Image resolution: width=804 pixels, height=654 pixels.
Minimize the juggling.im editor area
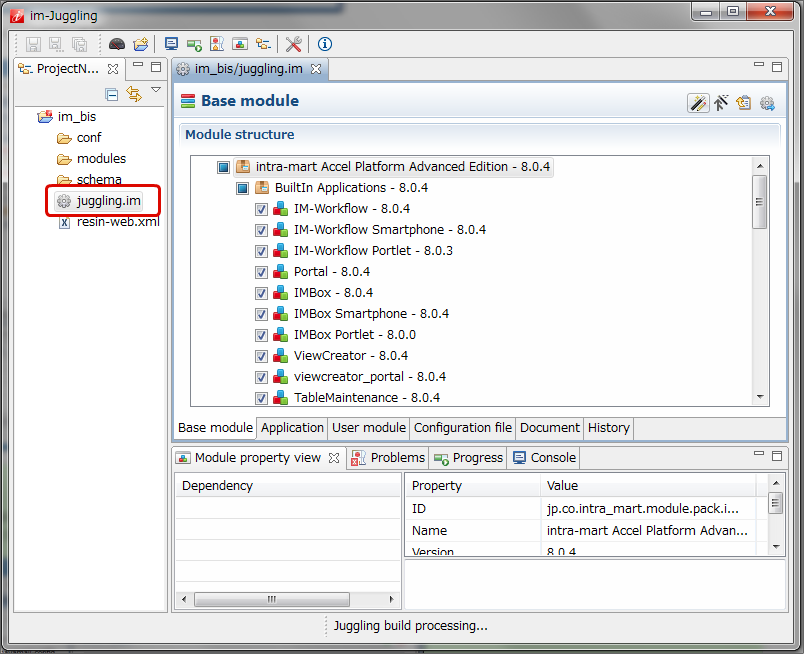[759, 65]
